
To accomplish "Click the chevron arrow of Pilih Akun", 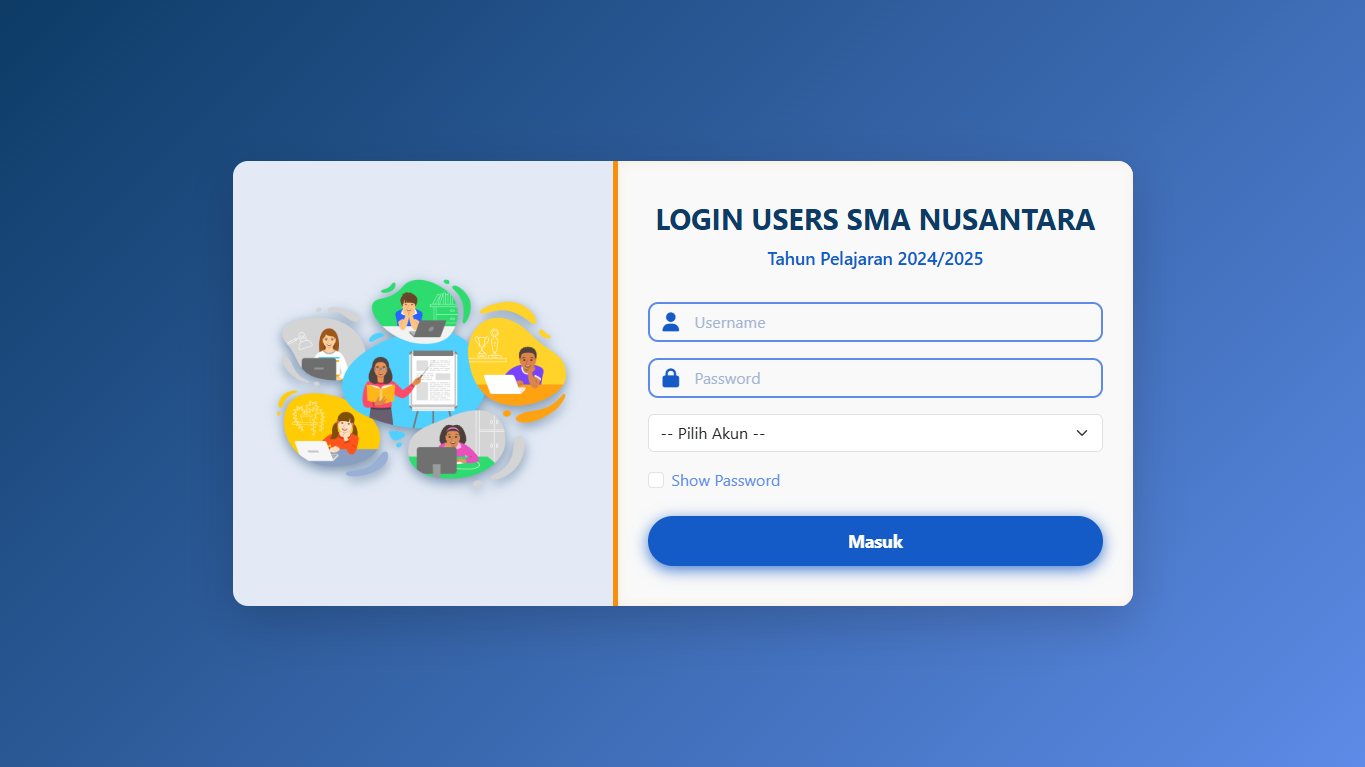I will point(1081,433).
